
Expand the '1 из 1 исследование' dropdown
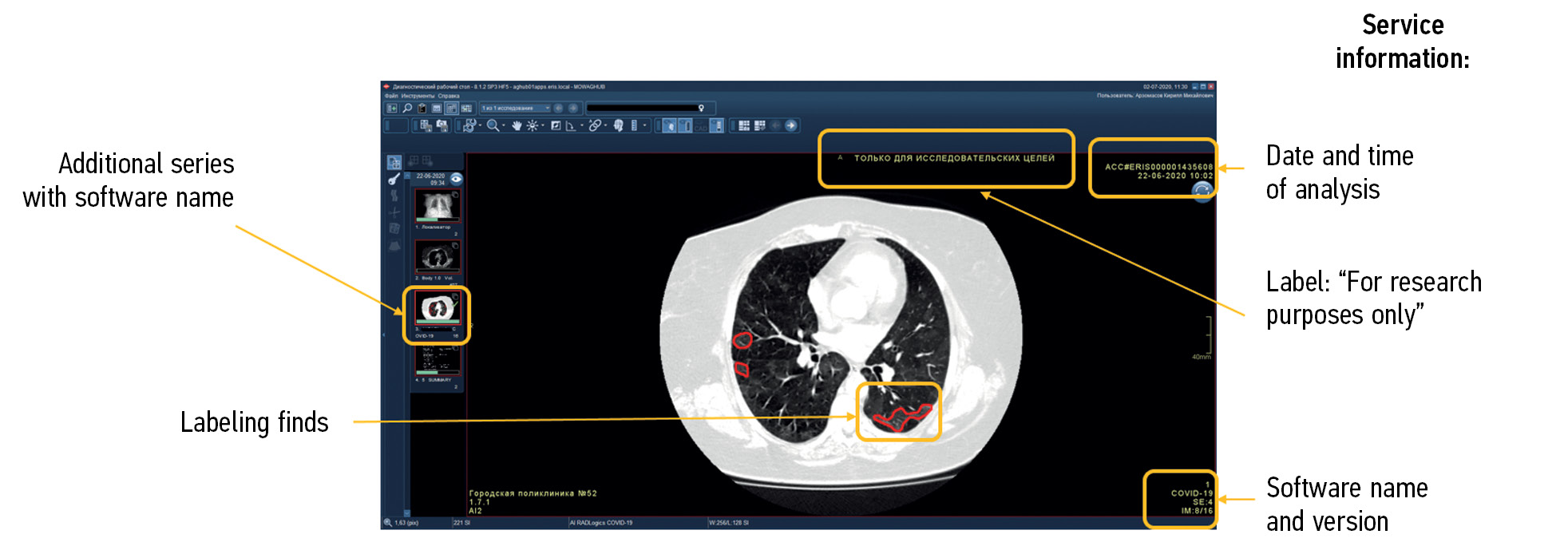tap(548, 109)
